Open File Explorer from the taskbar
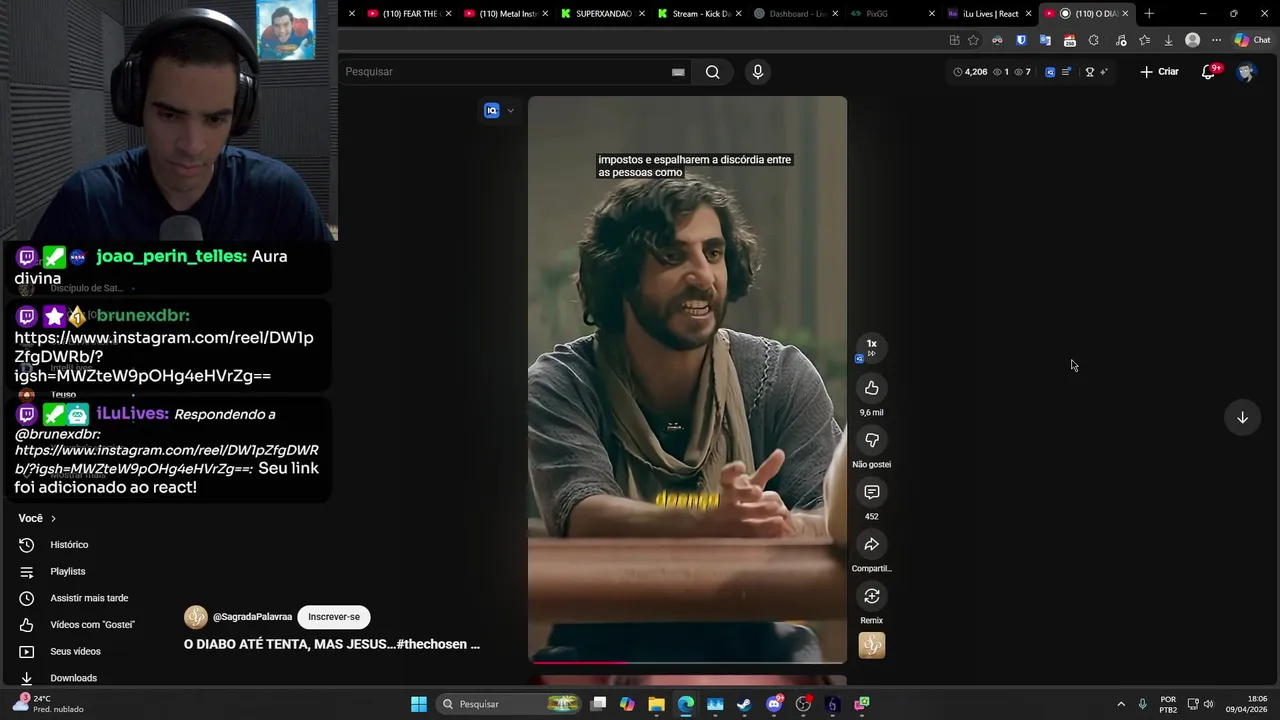 click(x=656, y=704)
